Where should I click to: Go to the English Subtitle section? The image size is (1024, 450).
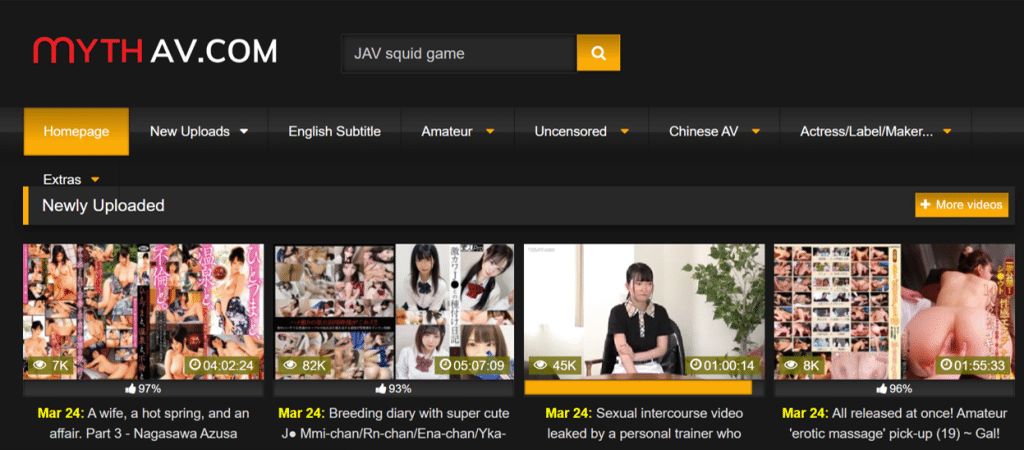(334, 131)
